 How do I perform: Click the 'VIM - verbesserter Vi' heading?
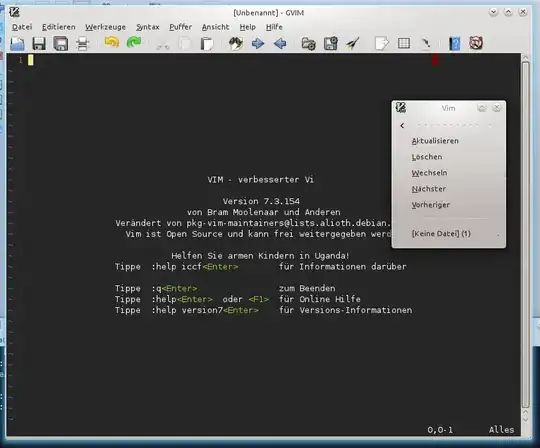(x=261, y=179)
